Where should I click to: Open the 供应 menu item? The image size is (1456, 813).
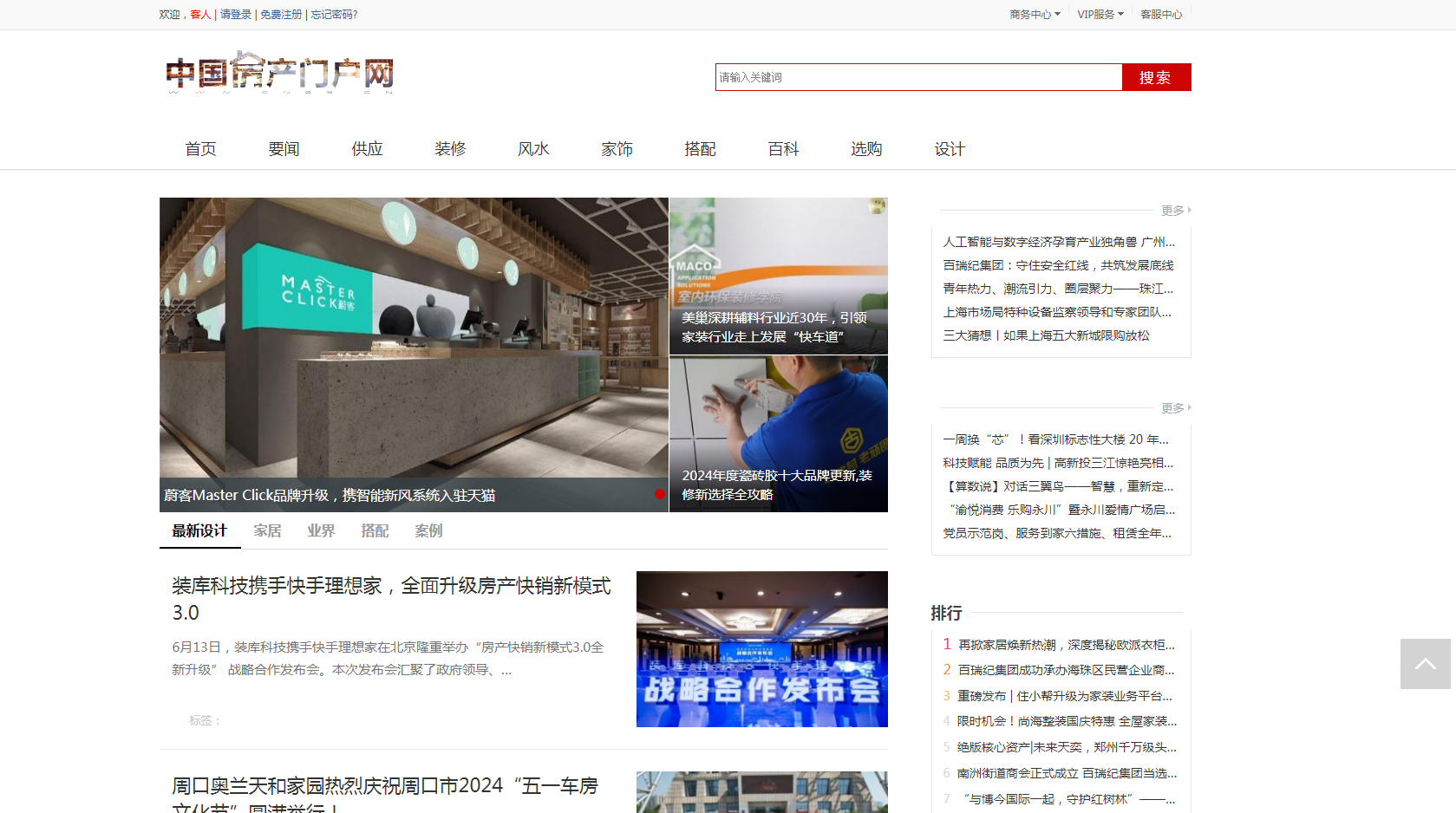click(x=367, y=149)
